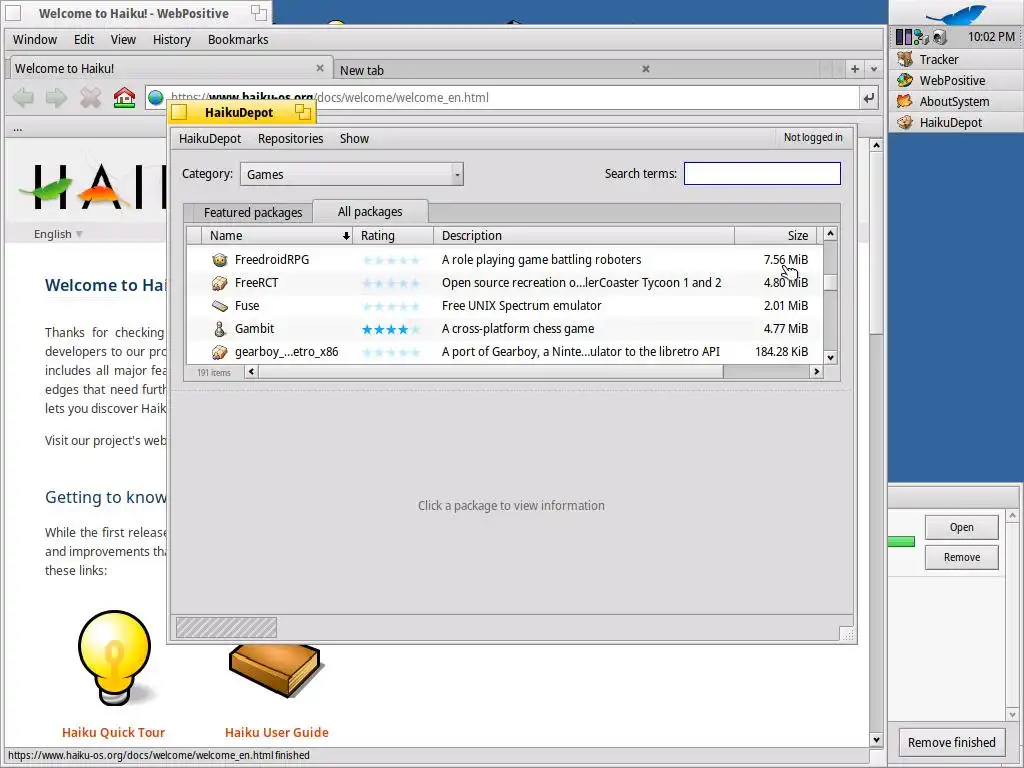Open Haiku User Guide link
The height and width of the screenshot is (768, 1024).
tap(277, 732)
